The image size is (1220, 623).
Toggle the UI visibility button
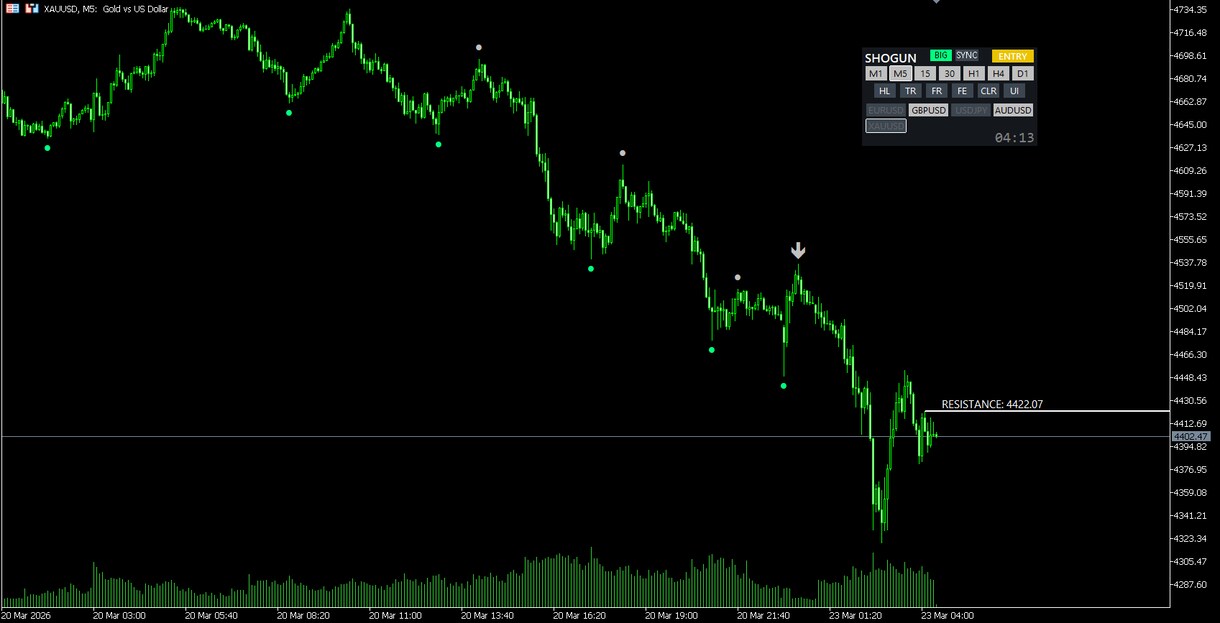point(1014,91)
